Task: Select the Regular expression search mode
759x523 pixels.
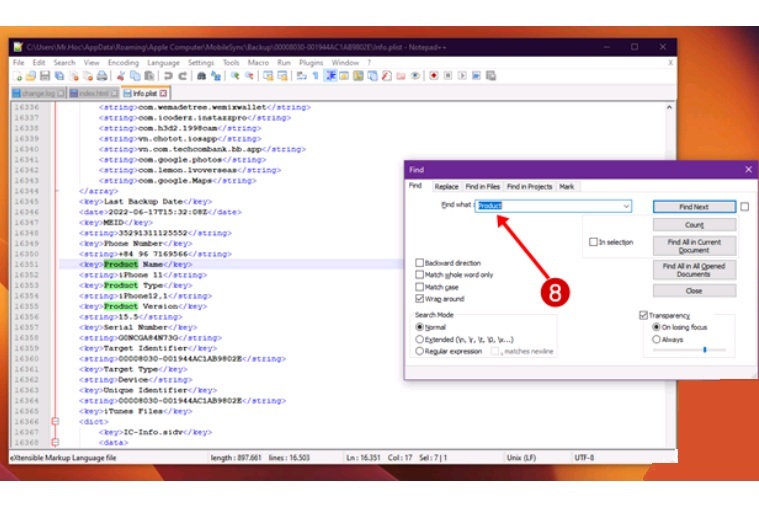Action: pyautogui.click(x=419, y=352)
